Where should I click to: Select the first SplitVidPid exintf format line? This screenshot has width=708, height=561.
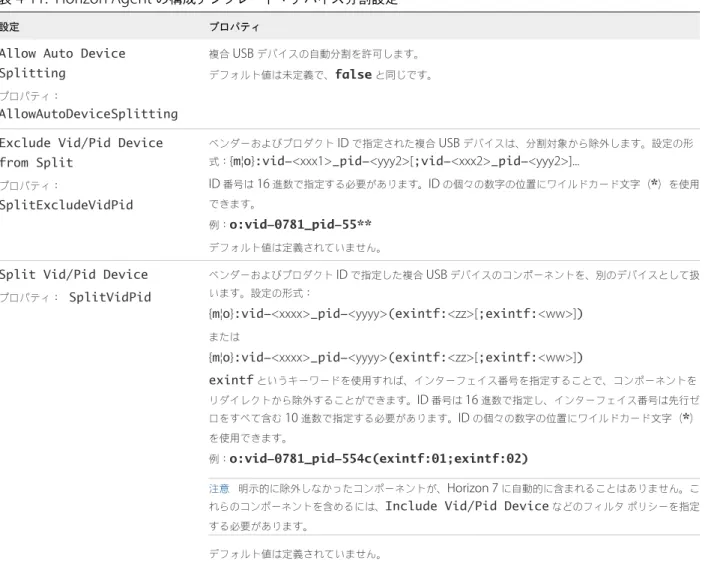[x=396, y=313]
